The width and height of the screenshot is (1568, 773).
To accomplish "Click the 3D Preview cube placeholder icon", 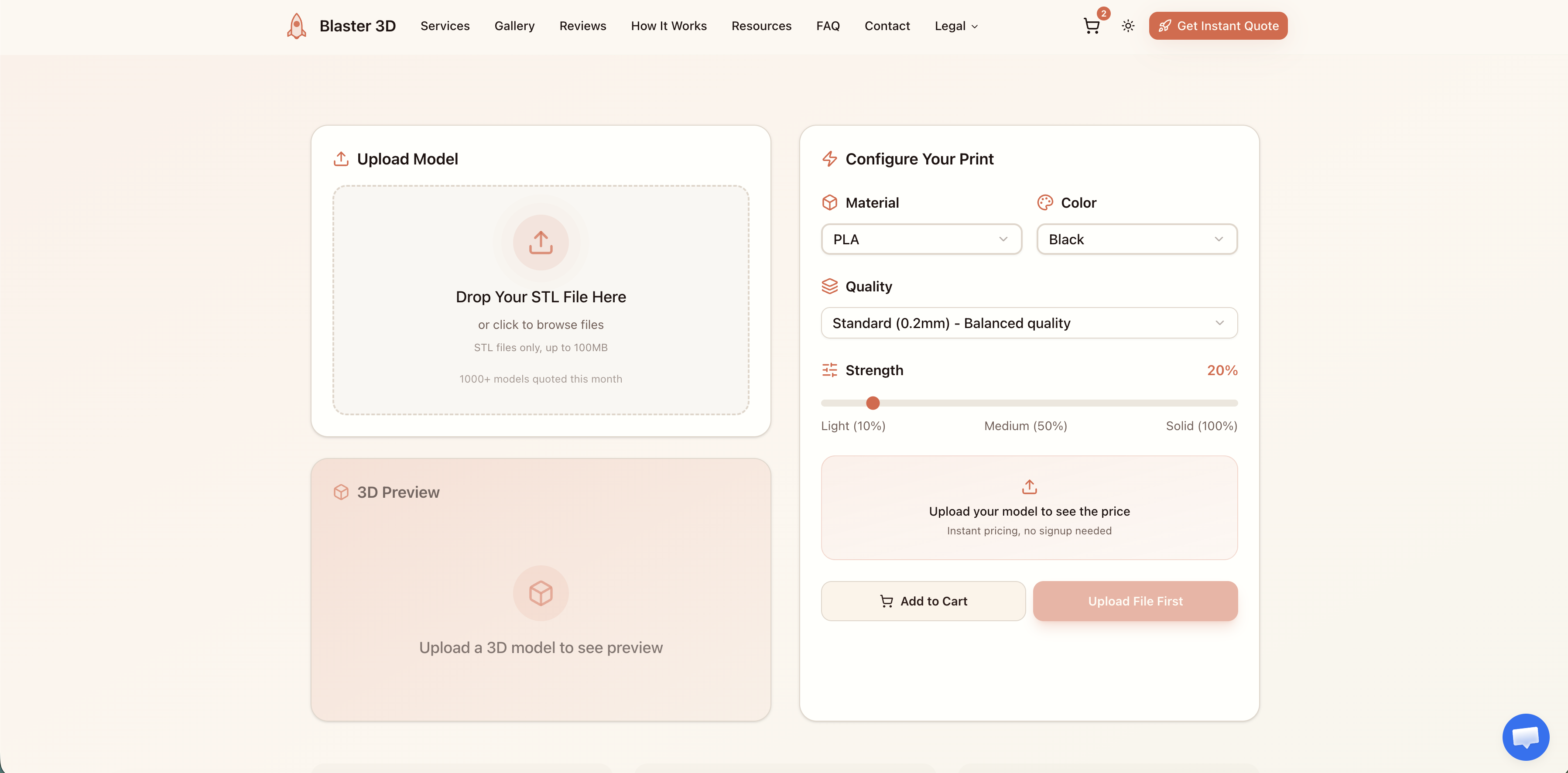I will click(541, 593).
